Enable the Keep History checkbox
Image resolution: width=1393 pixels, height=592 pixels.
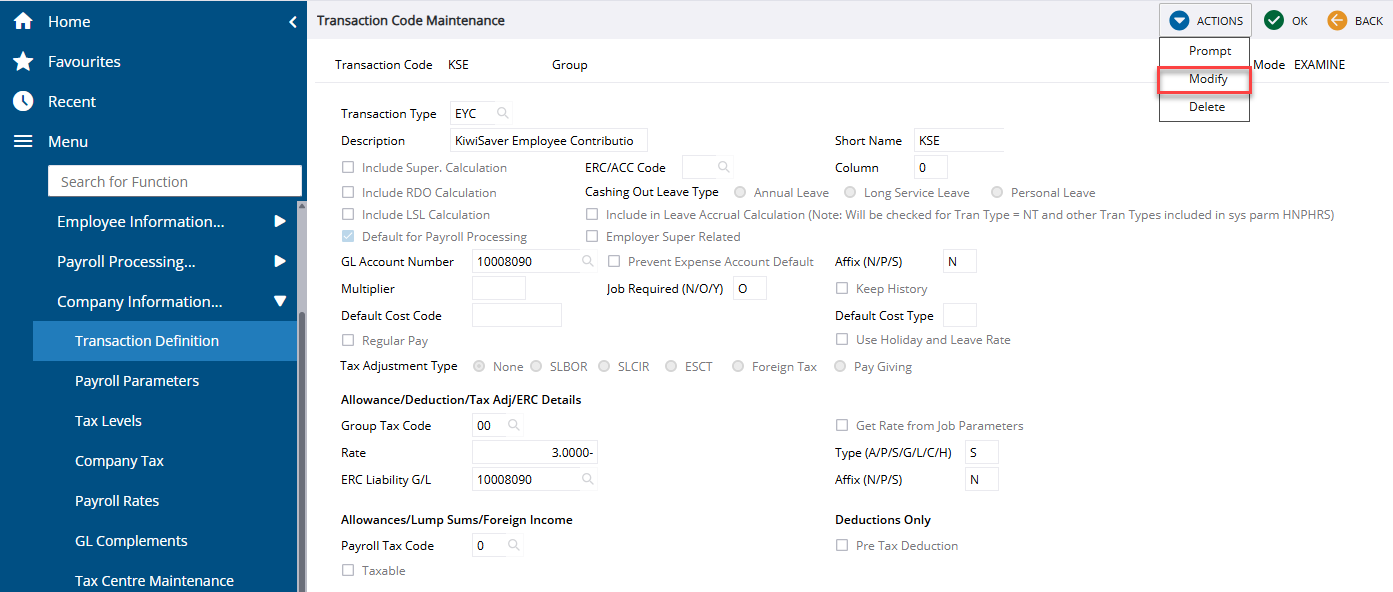pyautogui.click(x=842, y=289)
